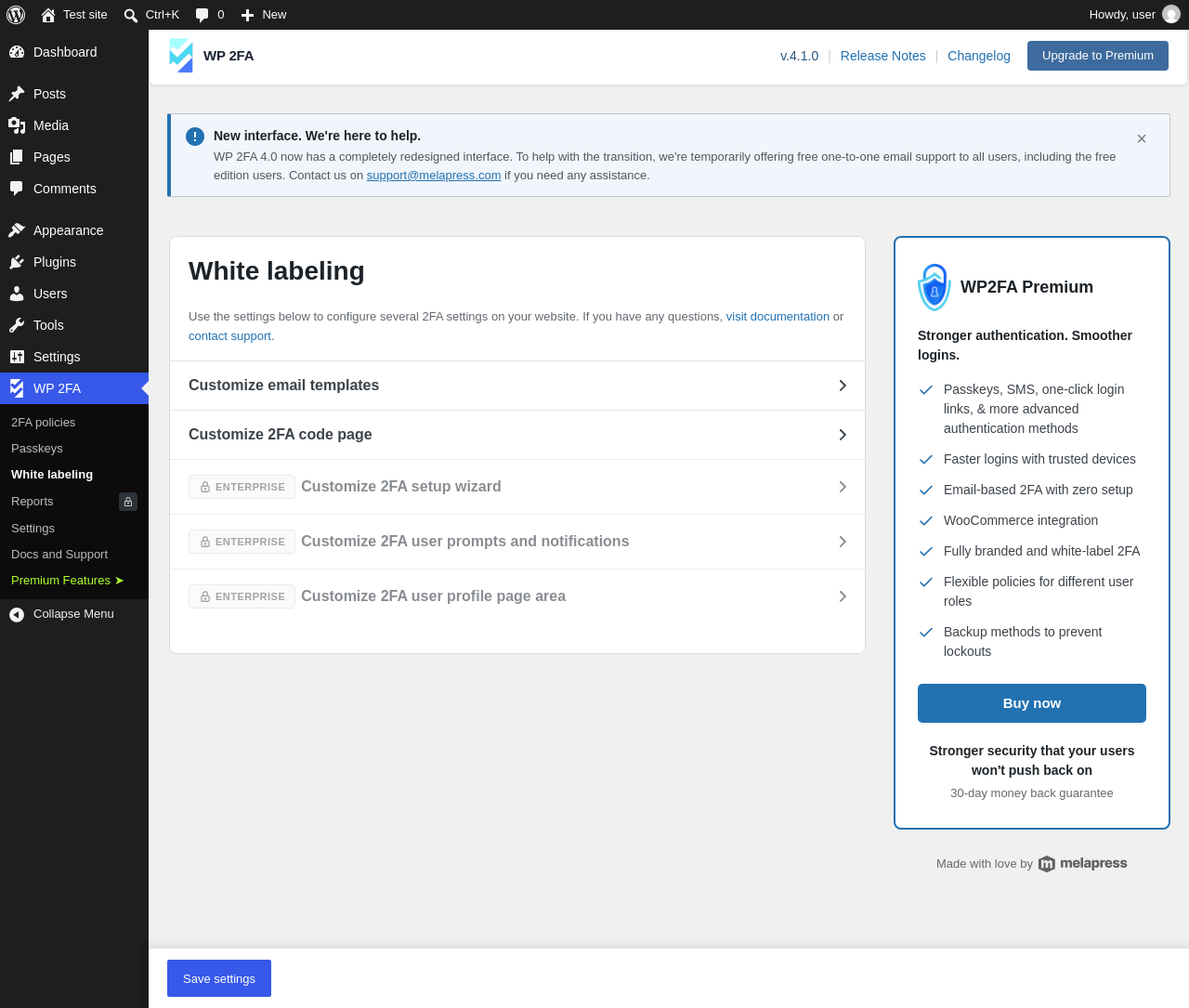This screenshot has height=1008, width=1189.
Task: Click Email-based 2FA with zero setup text
Action: tap(1039, 490)
